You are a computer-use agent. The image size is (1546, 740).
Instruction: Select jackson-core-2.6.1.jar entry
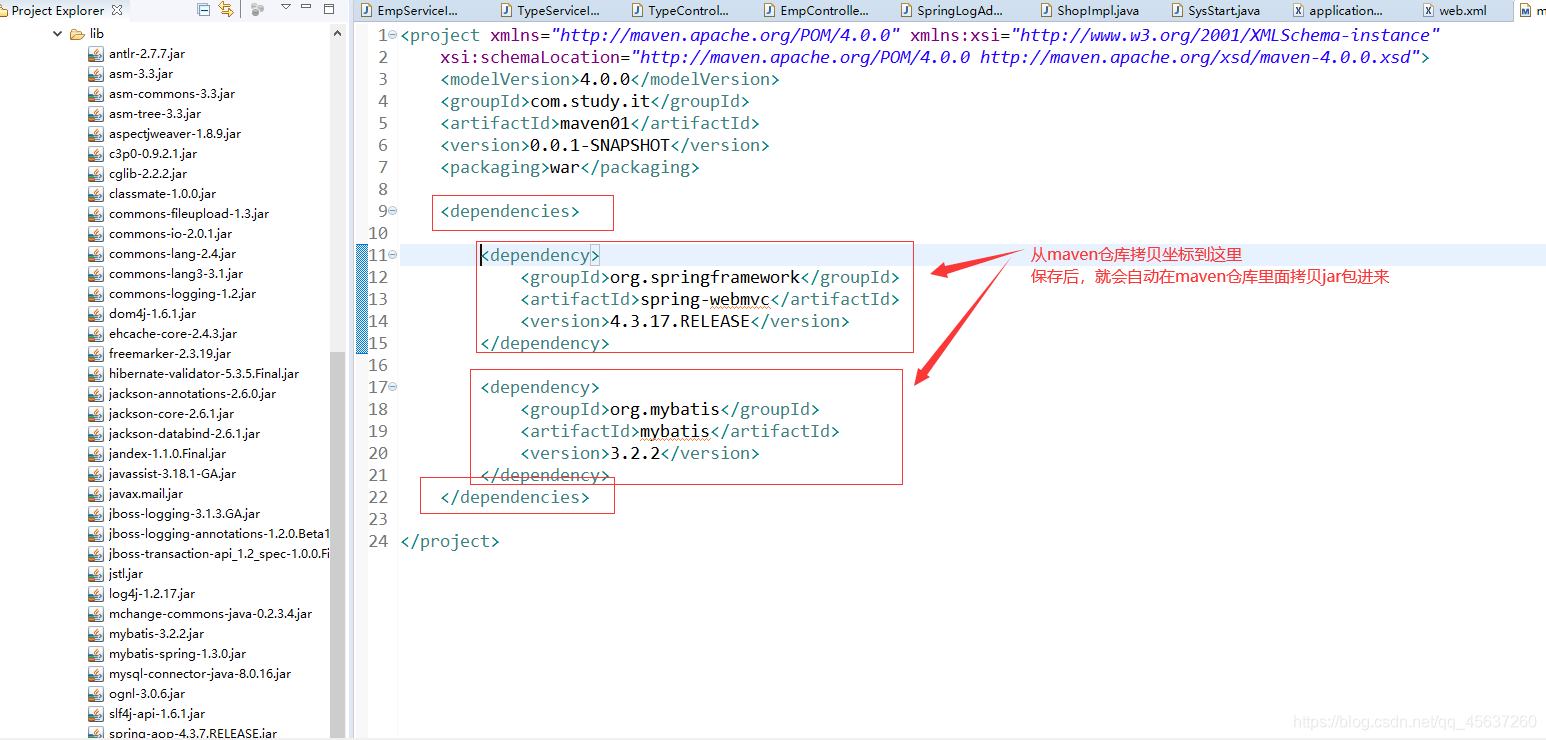172,414
